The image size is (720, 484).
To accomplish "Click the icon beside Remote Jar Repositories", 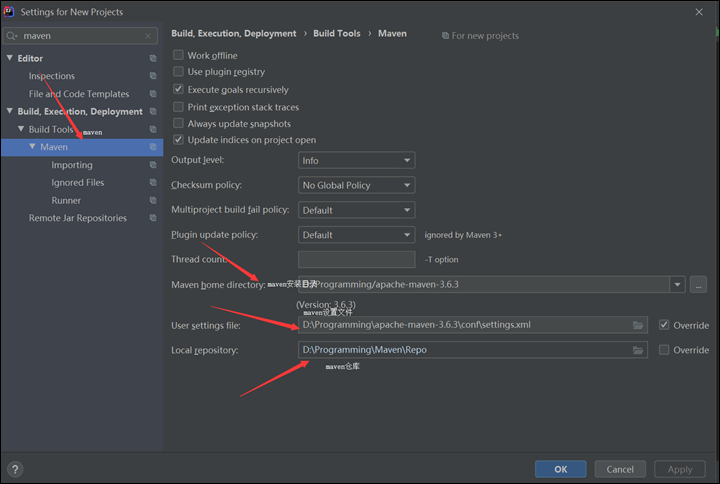I will 153,218.
